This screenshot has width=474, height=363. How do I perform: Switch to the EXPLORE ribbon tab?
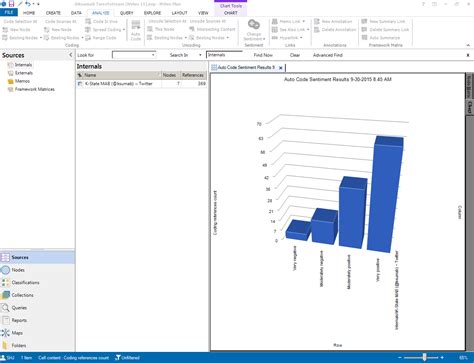(152, 13)
